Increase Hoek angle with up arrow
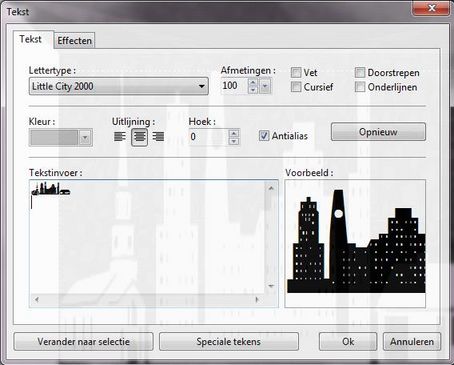Screen dimensions: 454x365 click(x=234, y=133)
